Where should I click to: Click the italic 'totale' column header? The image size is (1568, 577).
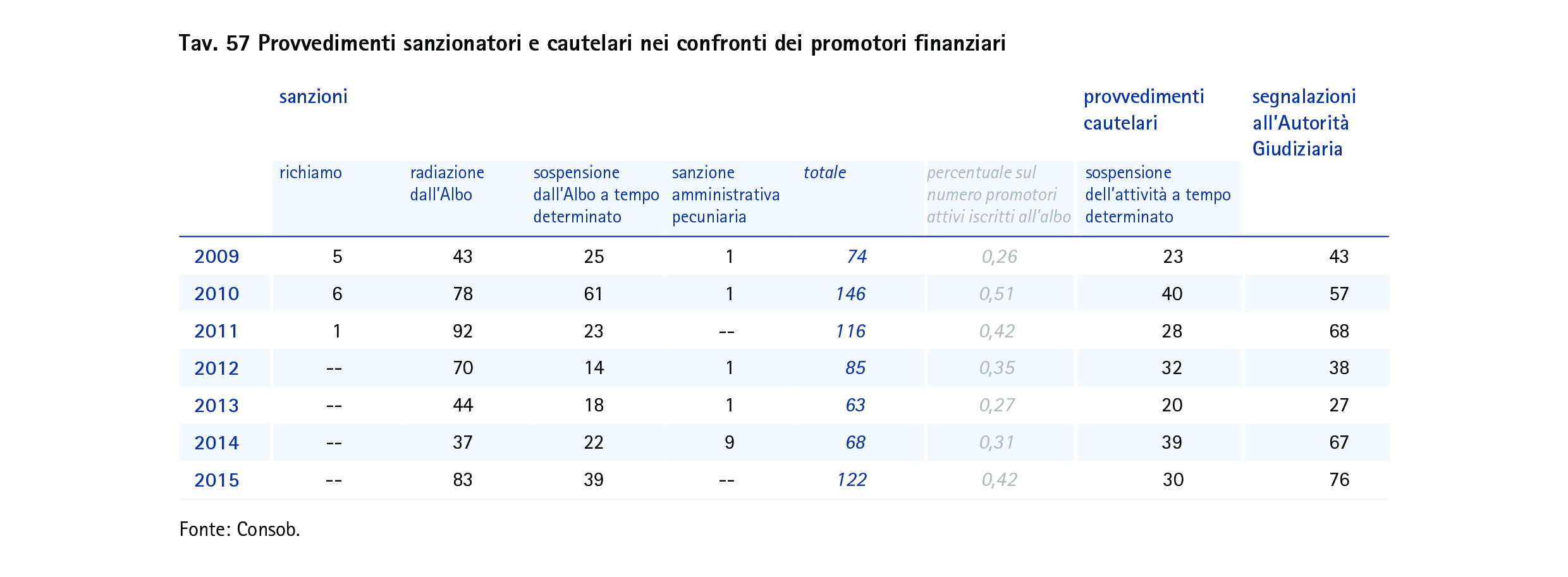824,173
